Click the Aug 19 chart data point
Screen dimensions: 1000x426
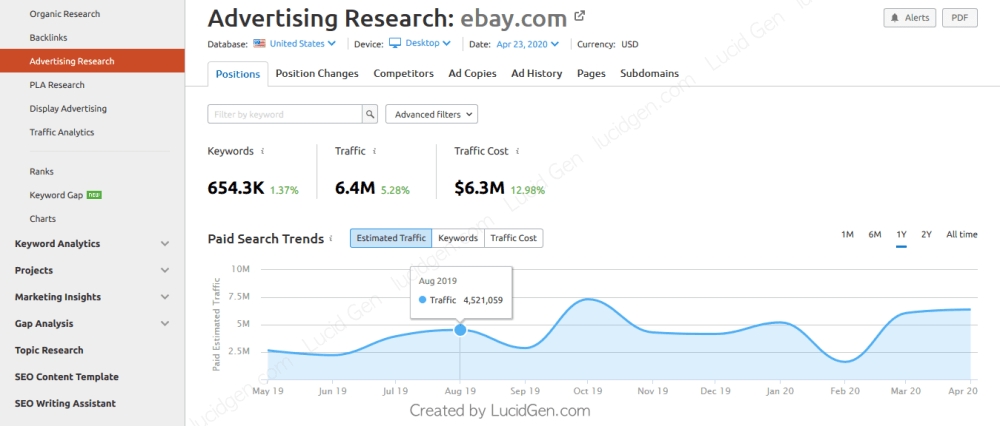[x=460, y=330]
